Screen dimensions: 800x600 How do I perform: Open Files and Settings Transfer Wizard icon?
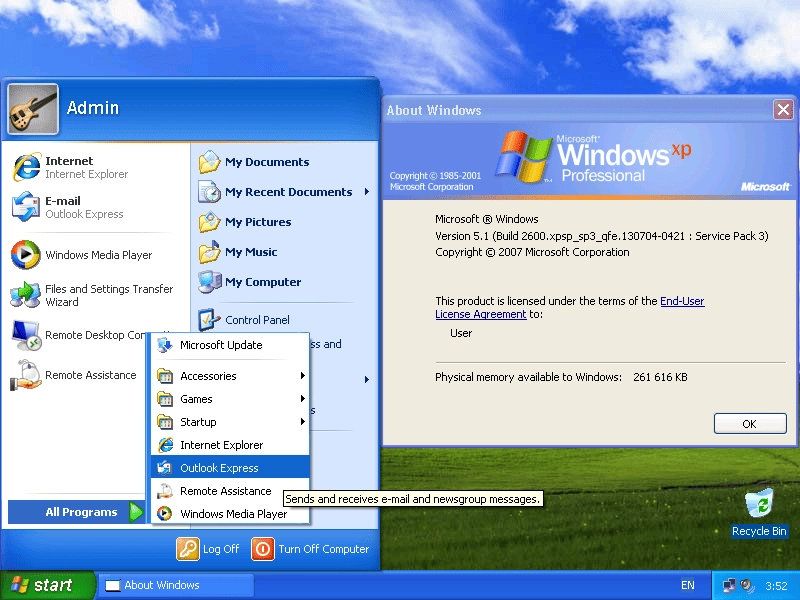(26, 295)
